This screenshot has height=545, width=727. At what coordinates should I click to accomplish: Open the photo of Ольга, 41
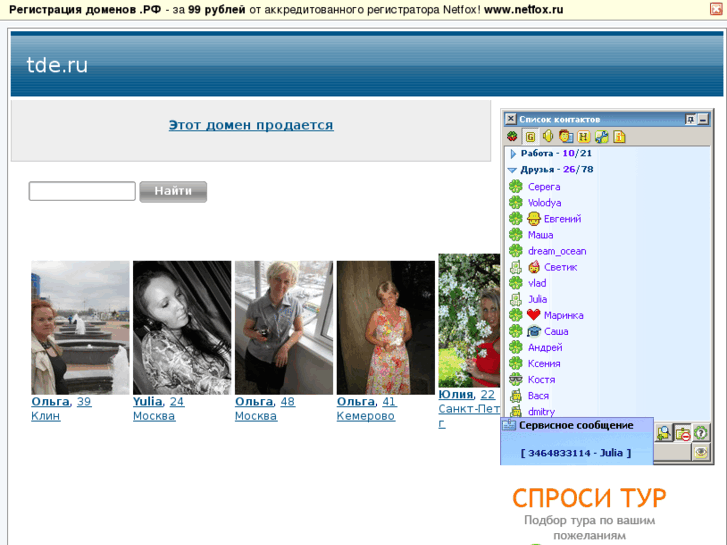[x=386, y=327]
